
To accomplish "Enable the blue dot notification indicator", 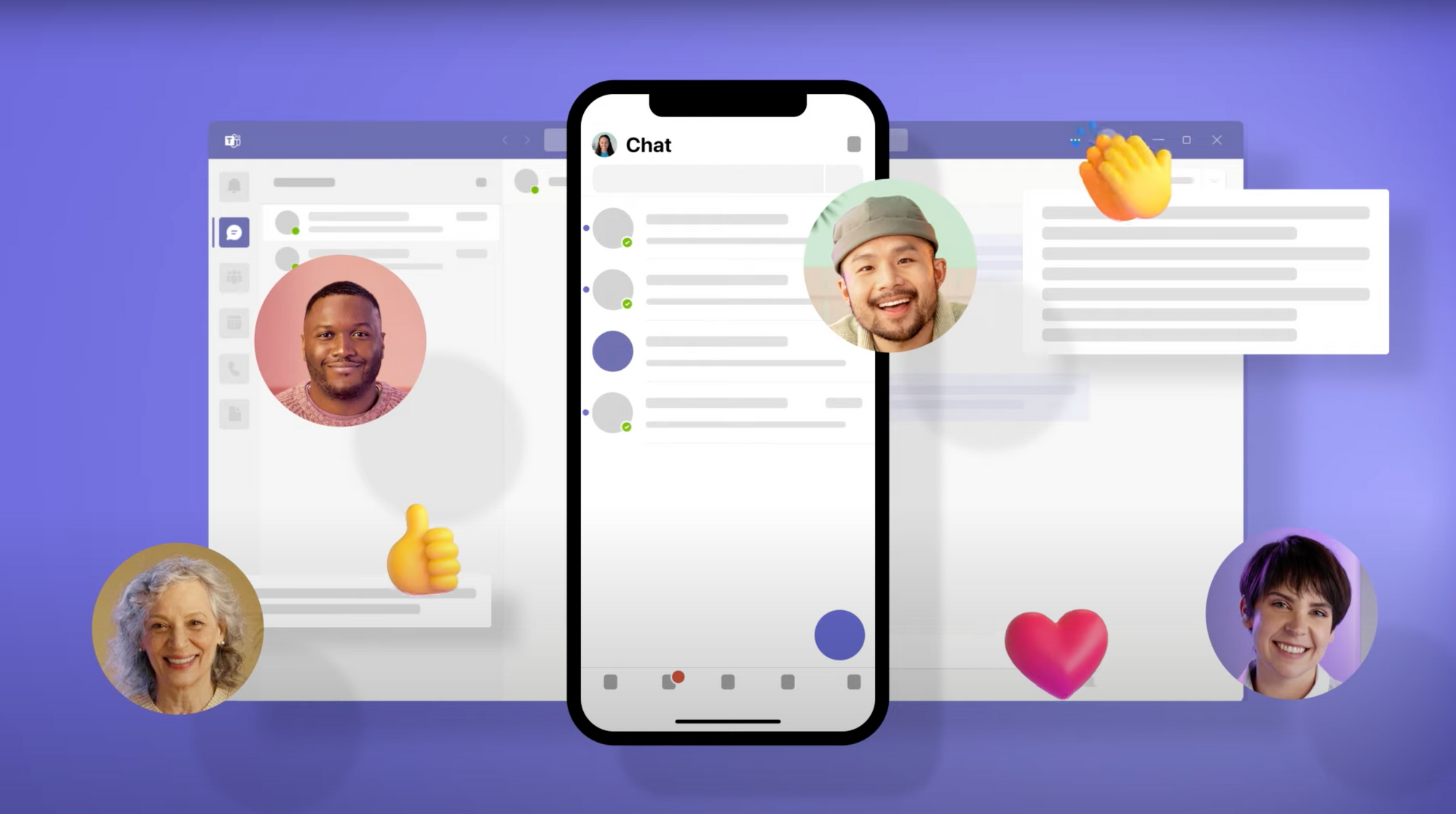I will (589, 231).
